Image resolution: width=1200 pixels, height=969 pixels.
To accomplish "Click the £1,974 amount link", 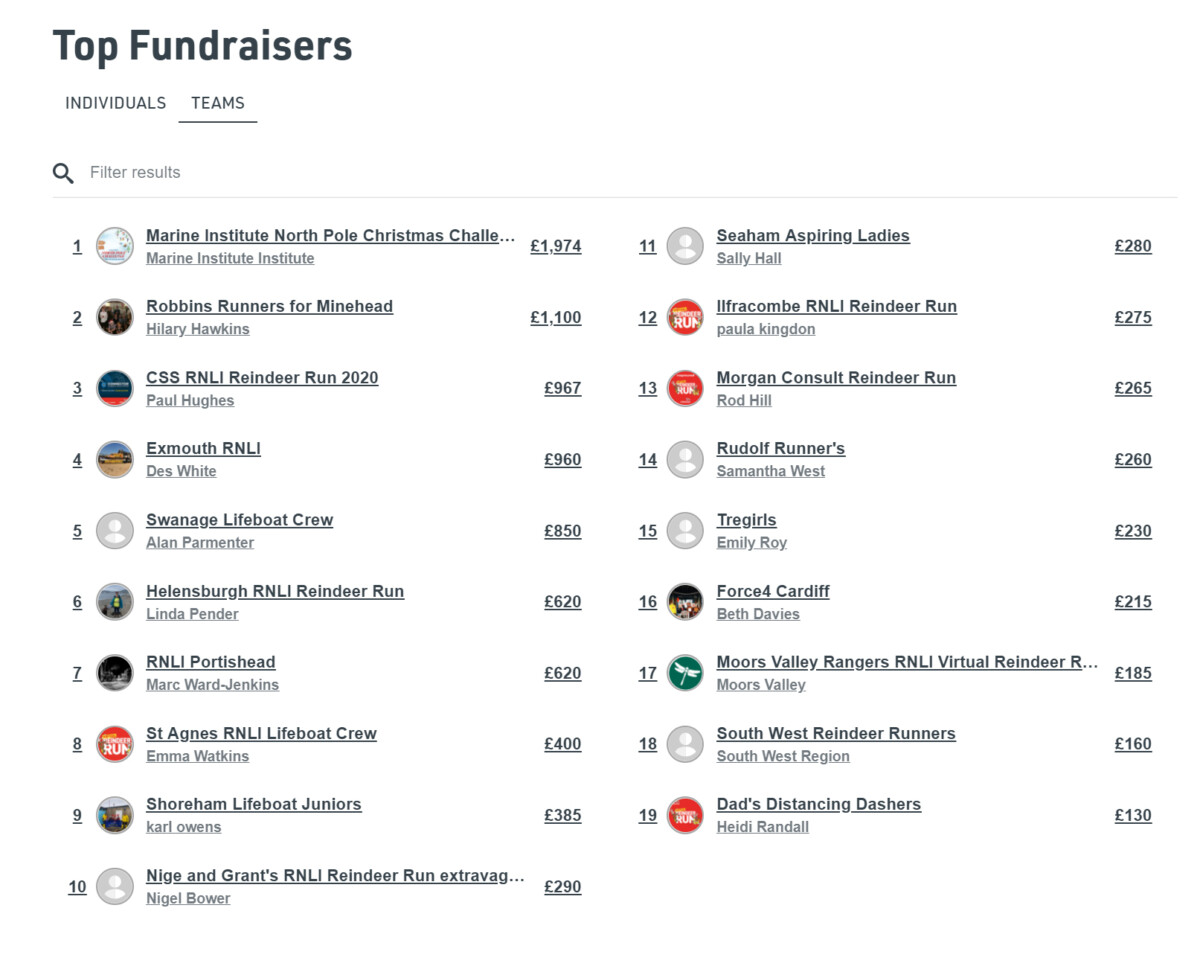I will coord(556,246).
